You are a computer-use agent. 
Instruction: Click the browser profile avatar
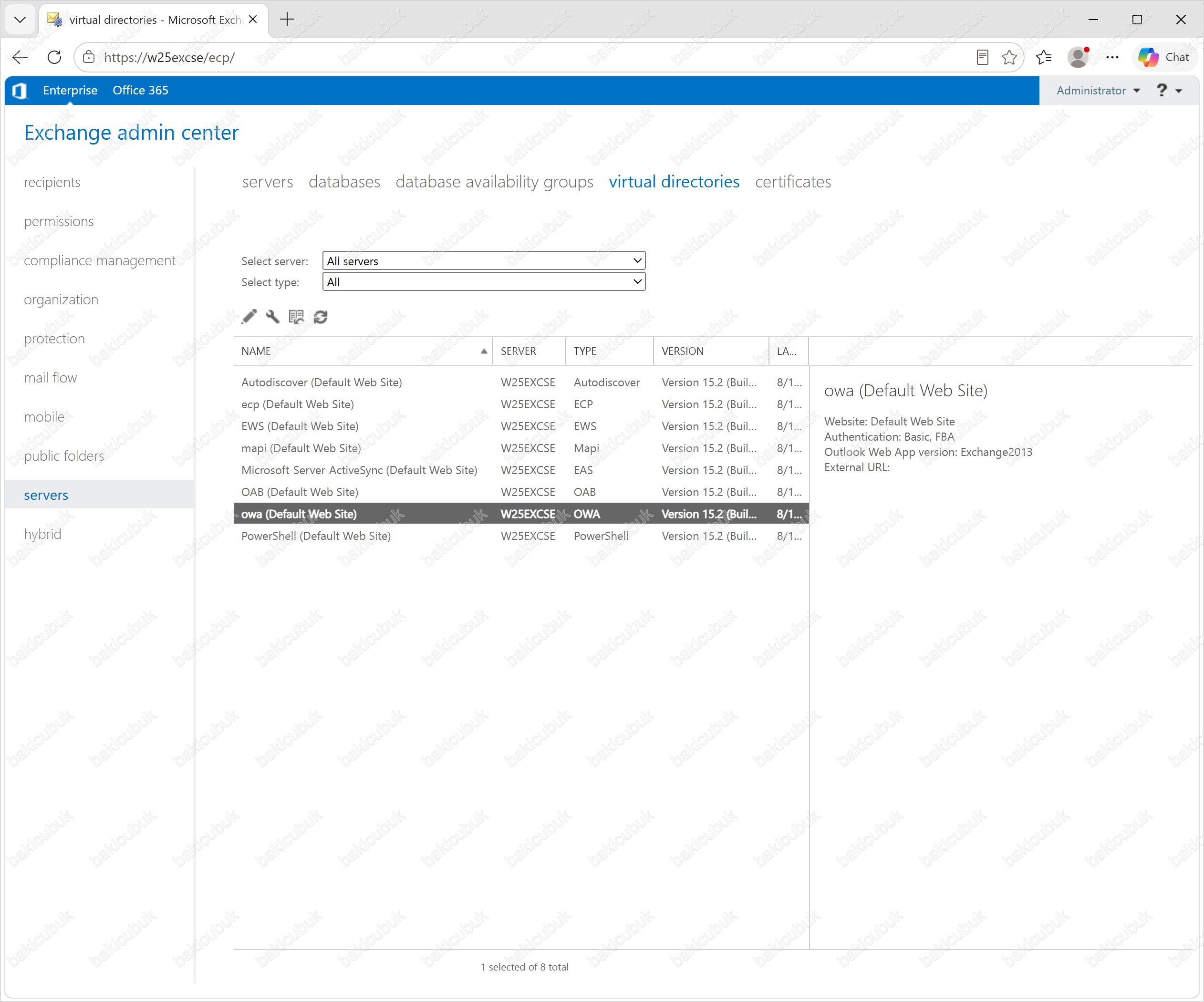click(1078, 57)
